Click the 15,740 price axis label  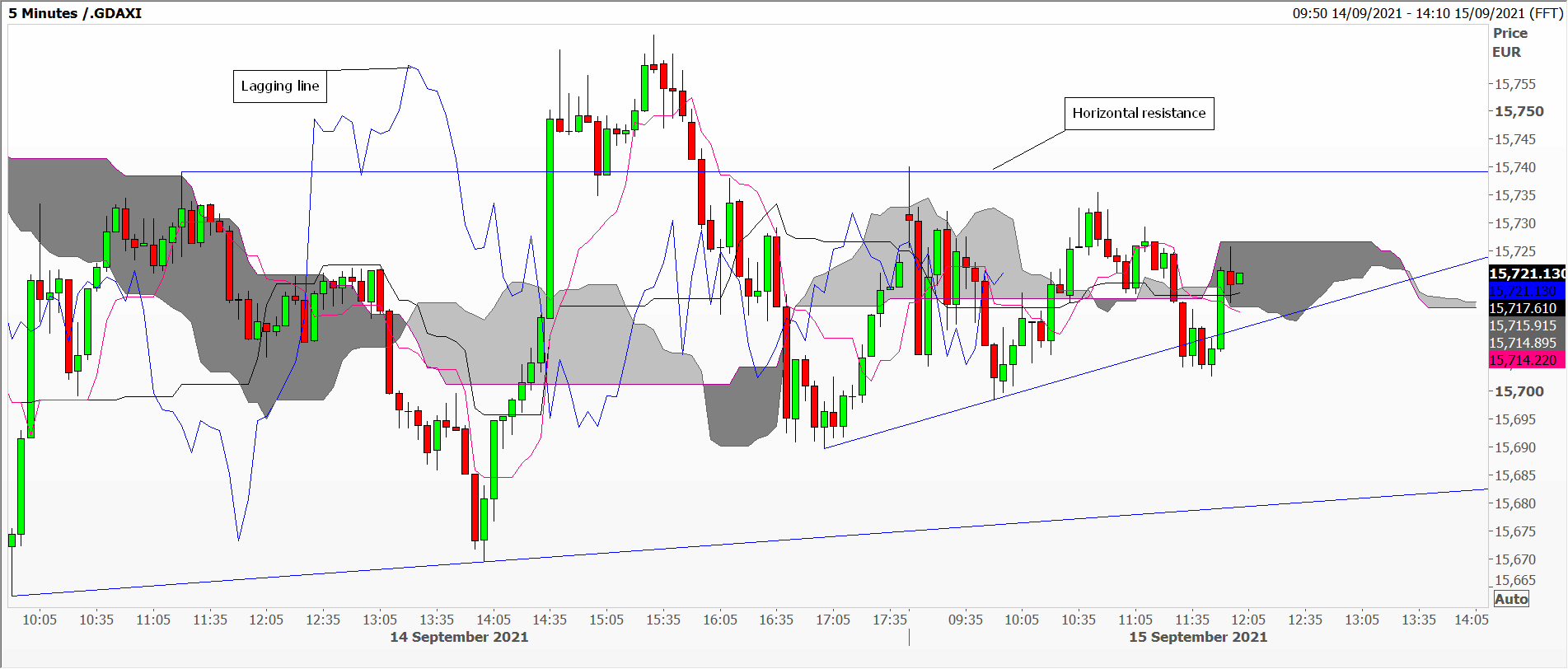1515,167
